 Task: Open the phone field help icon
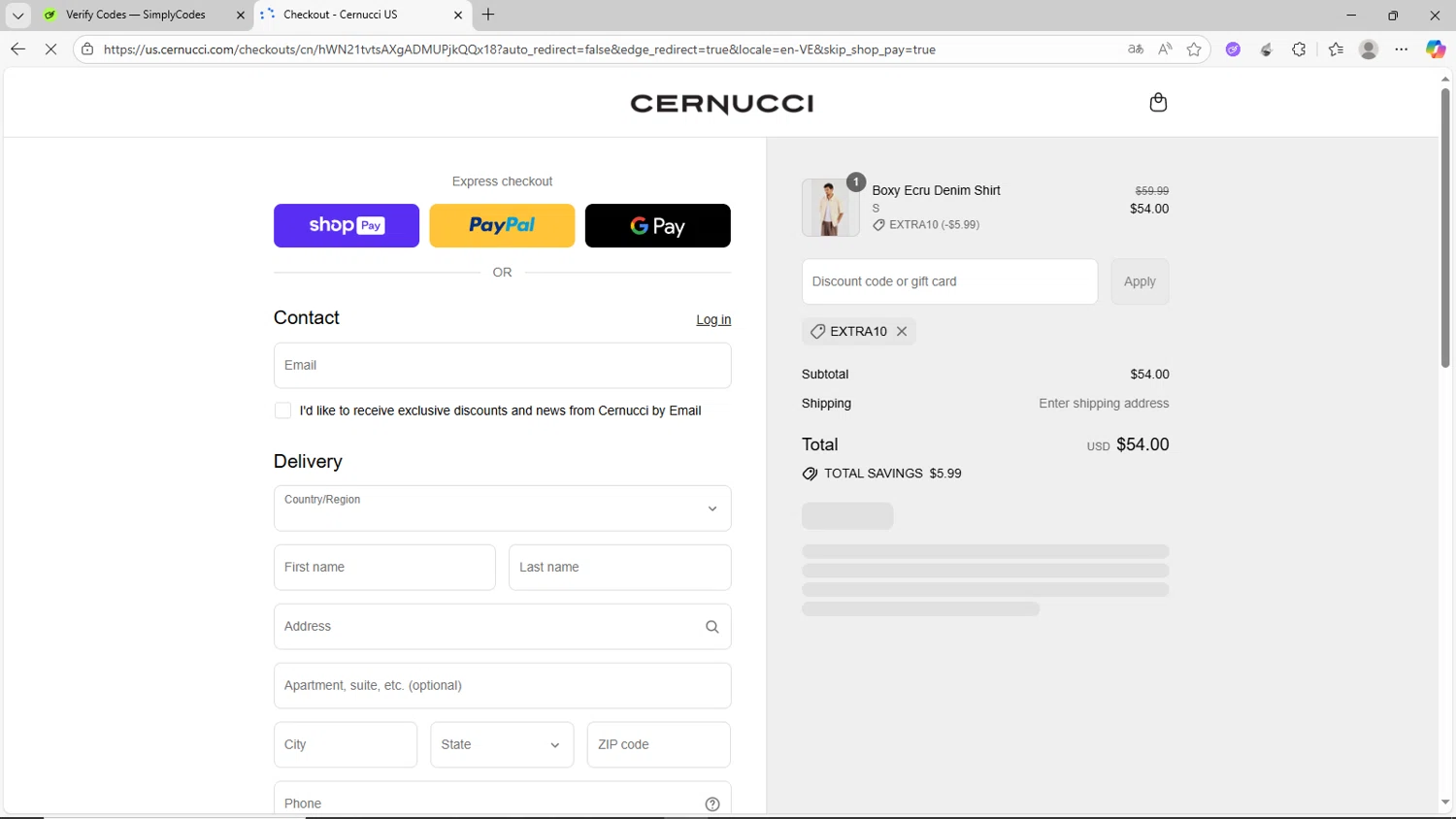[x=711, y=803]
